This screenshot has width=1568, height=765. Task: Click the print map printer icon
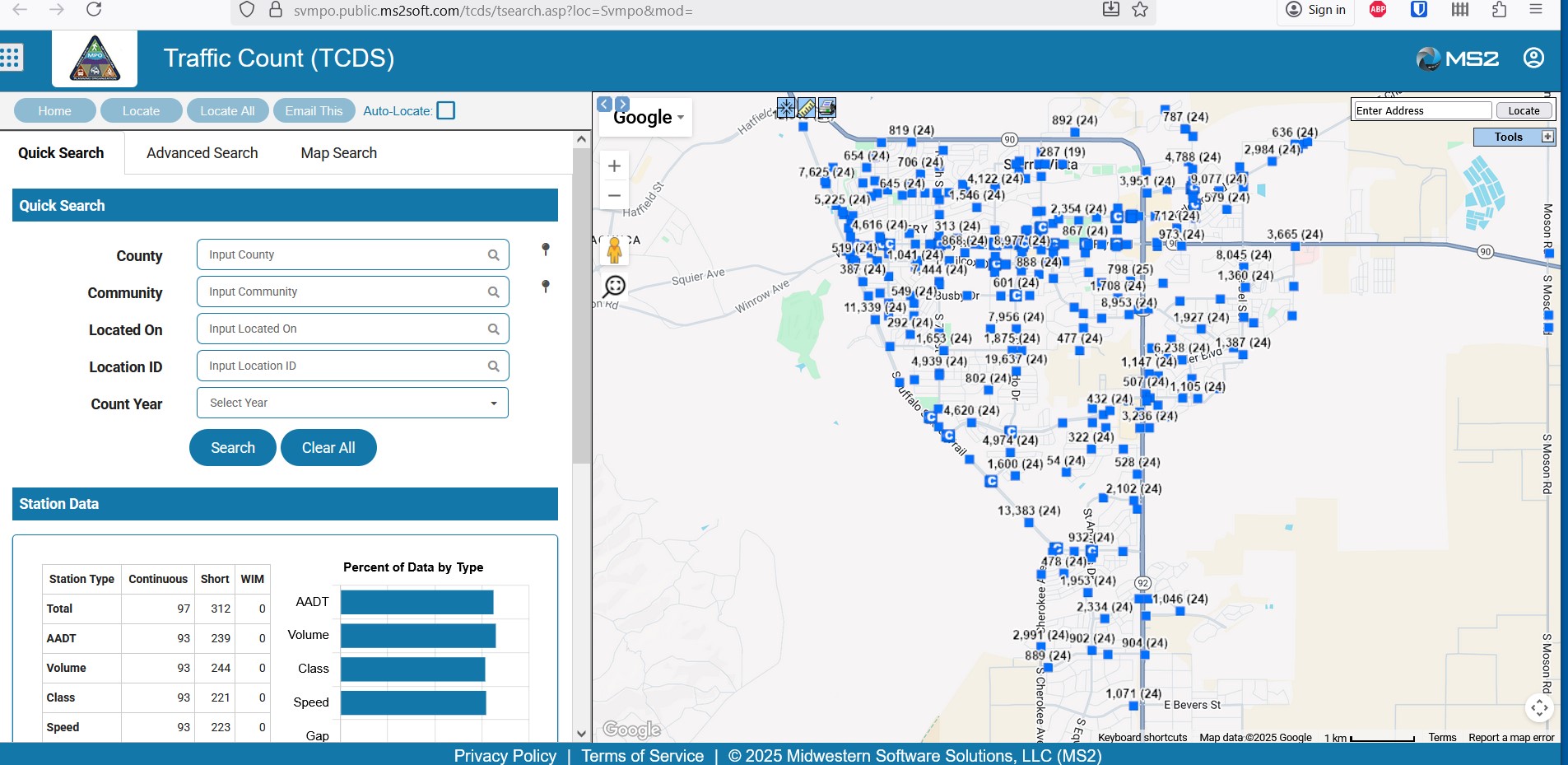pos(827,108)
